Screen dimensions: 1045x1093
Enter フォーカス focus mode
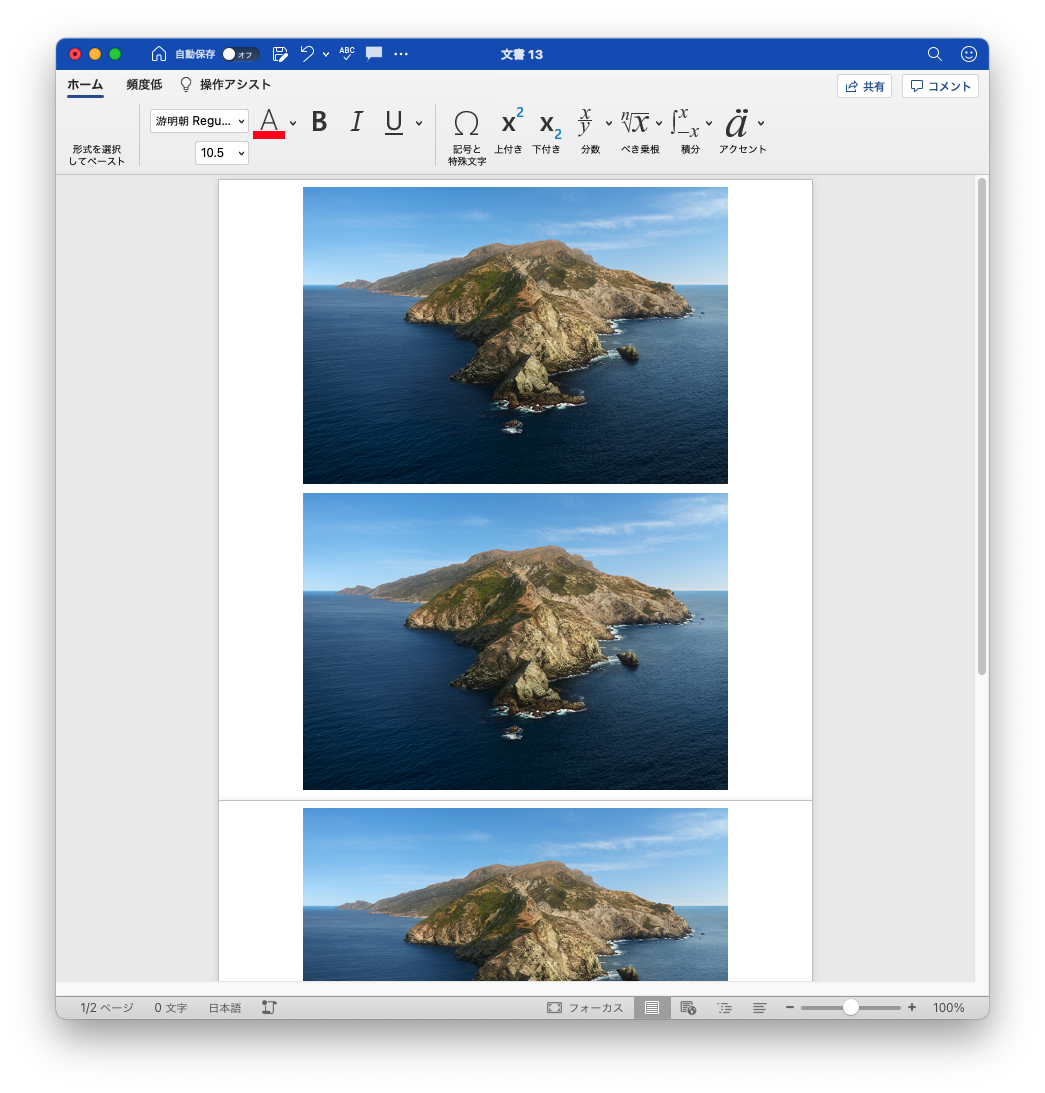(585, 1008)
